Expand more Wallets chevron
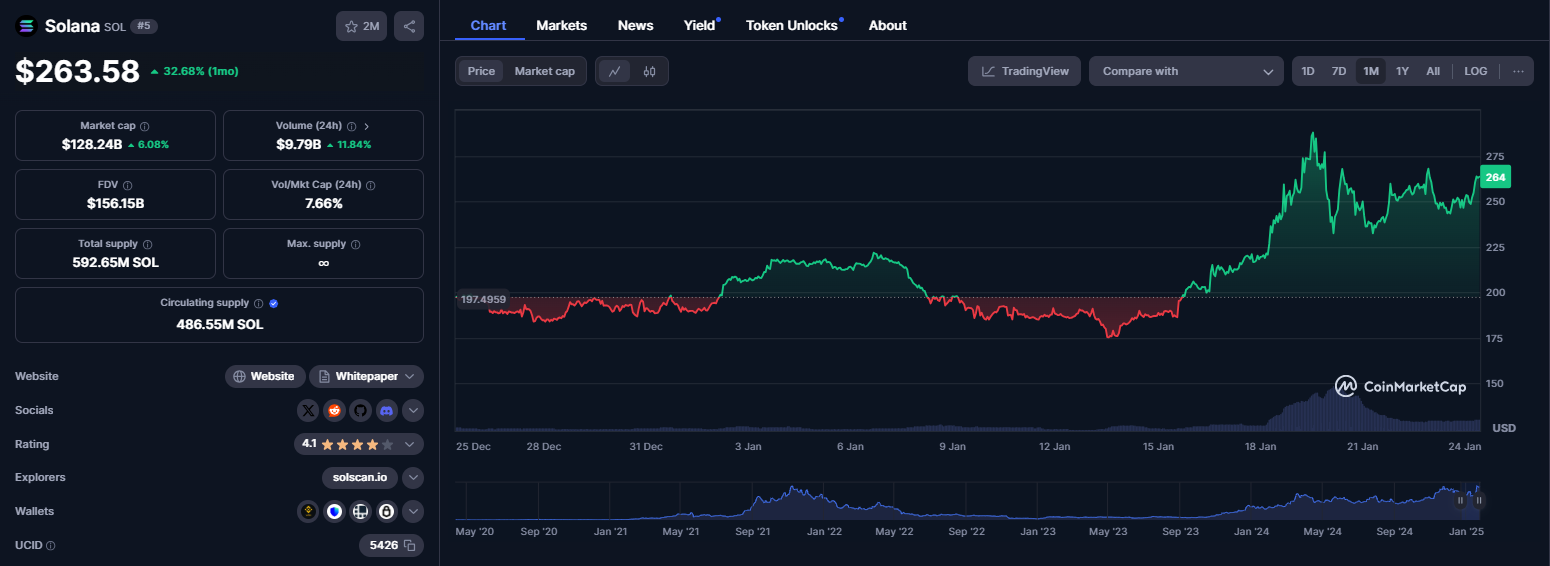The image size is (1550, 566). (413, 512)
